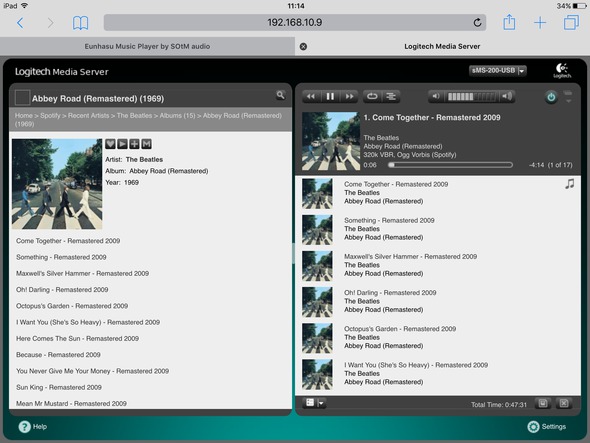
Task: Save current playlist icon
Action: click(x=543, y=403)
